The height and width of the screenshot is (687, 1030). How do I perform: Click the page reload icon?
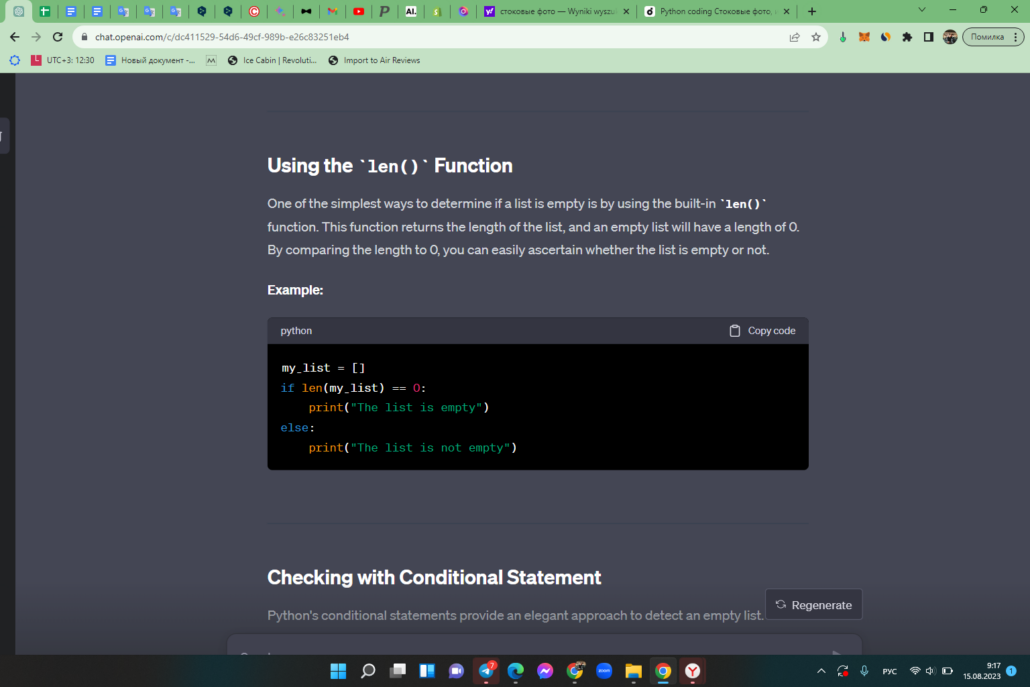click(x=57, y=36)
